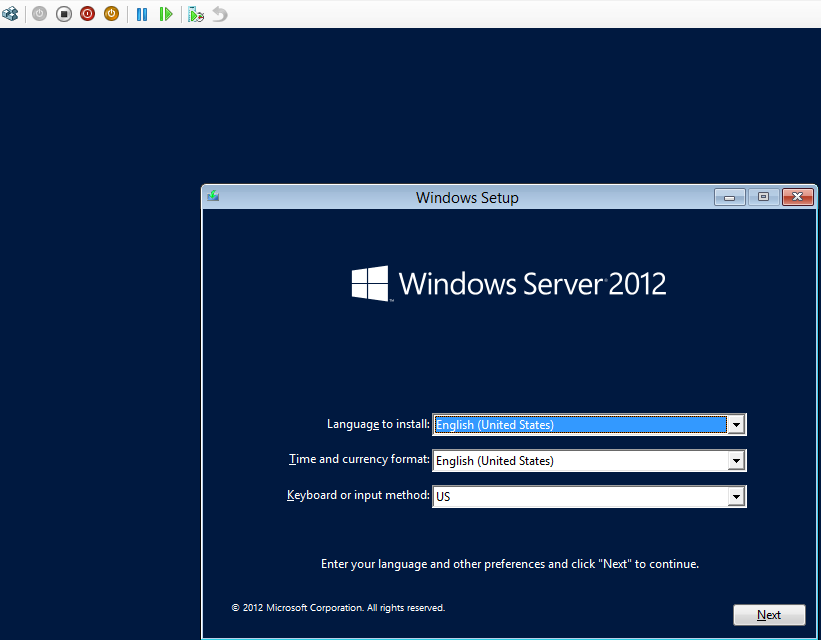
Task: Shut down the VM using the red power icon
Action: coord(87,14)
